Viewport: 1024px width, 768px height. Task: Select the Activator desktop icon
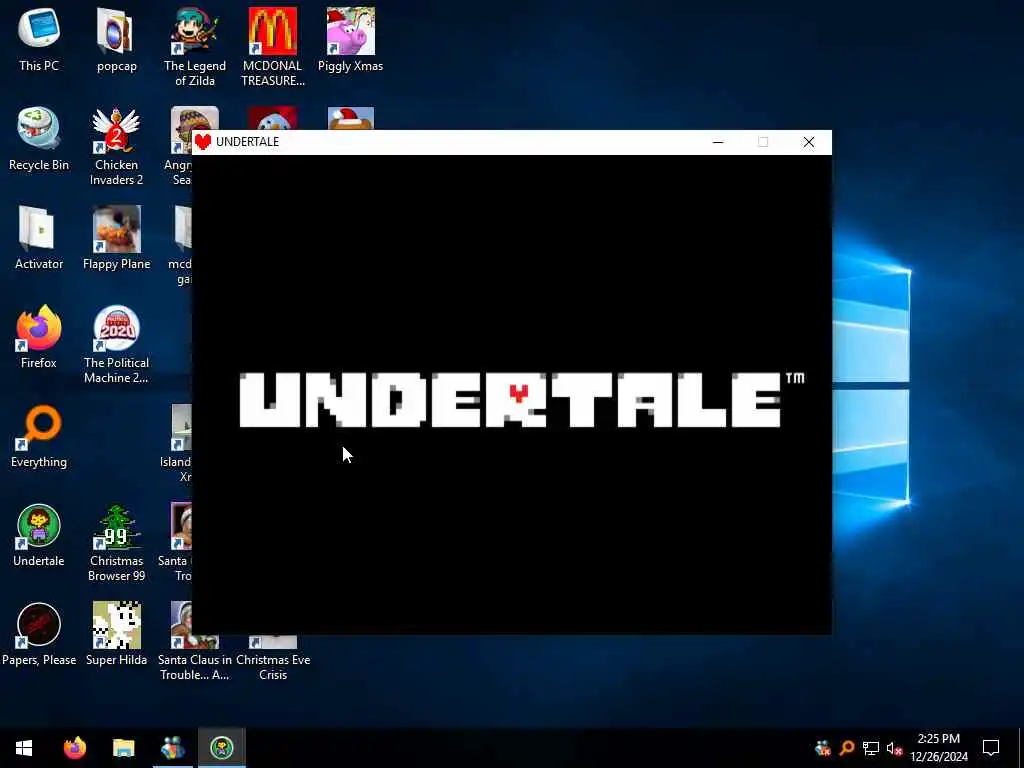pos(39,238)
